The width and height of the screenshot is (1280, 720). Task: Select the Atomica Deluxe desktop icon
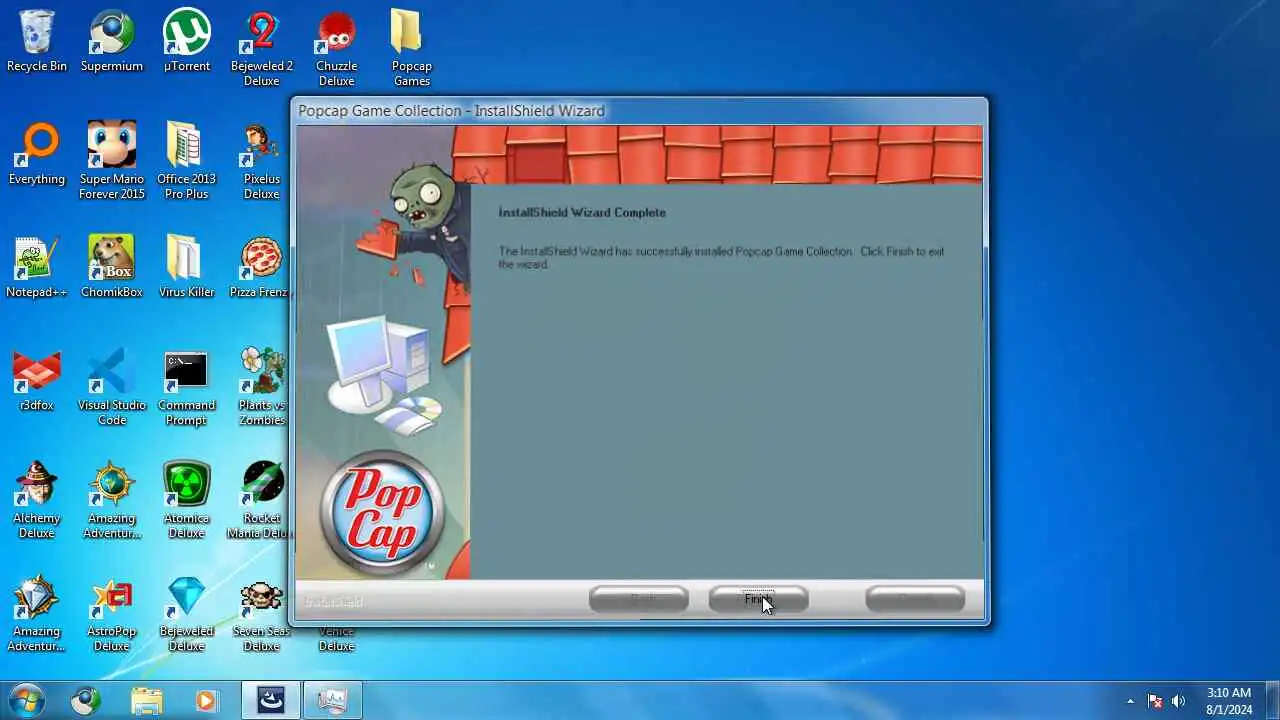click(187, 501)
